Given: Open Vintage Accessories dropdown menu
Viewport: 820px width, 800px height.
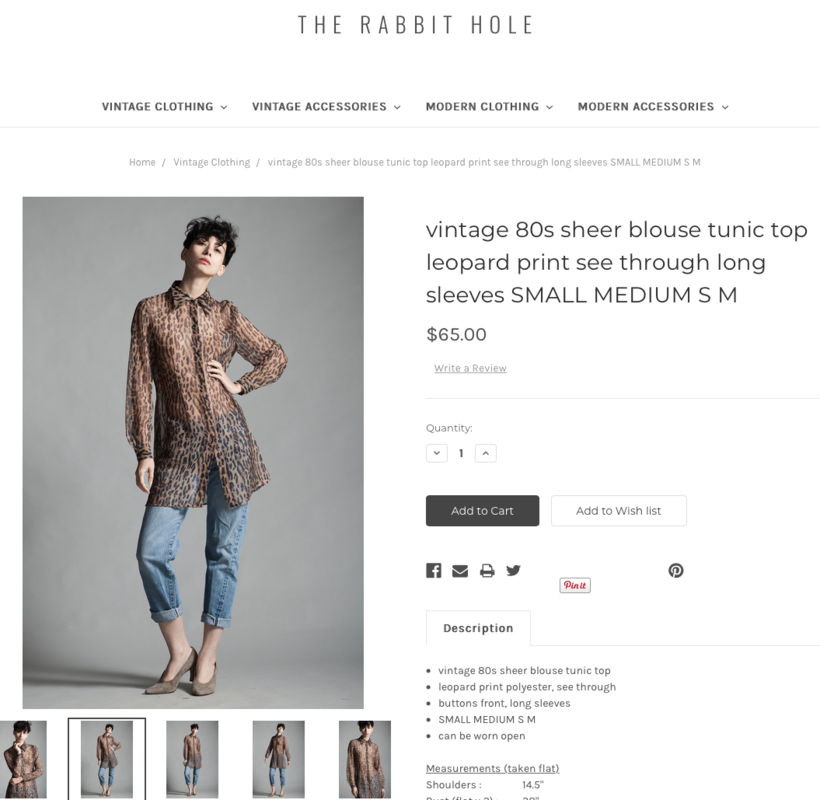Looking at the screenshot, I should [326, 107].
